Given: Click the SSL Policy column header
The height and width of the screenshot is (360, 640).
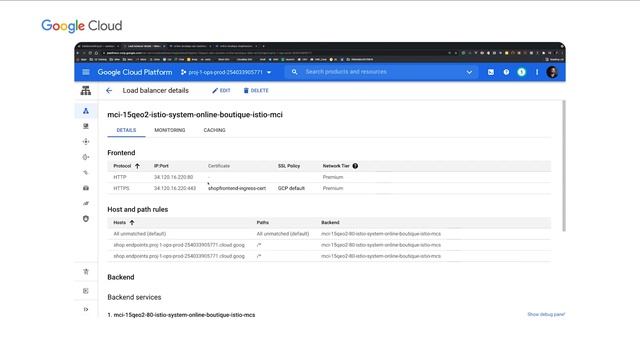Looking at the screenshot, I should 289,166.
